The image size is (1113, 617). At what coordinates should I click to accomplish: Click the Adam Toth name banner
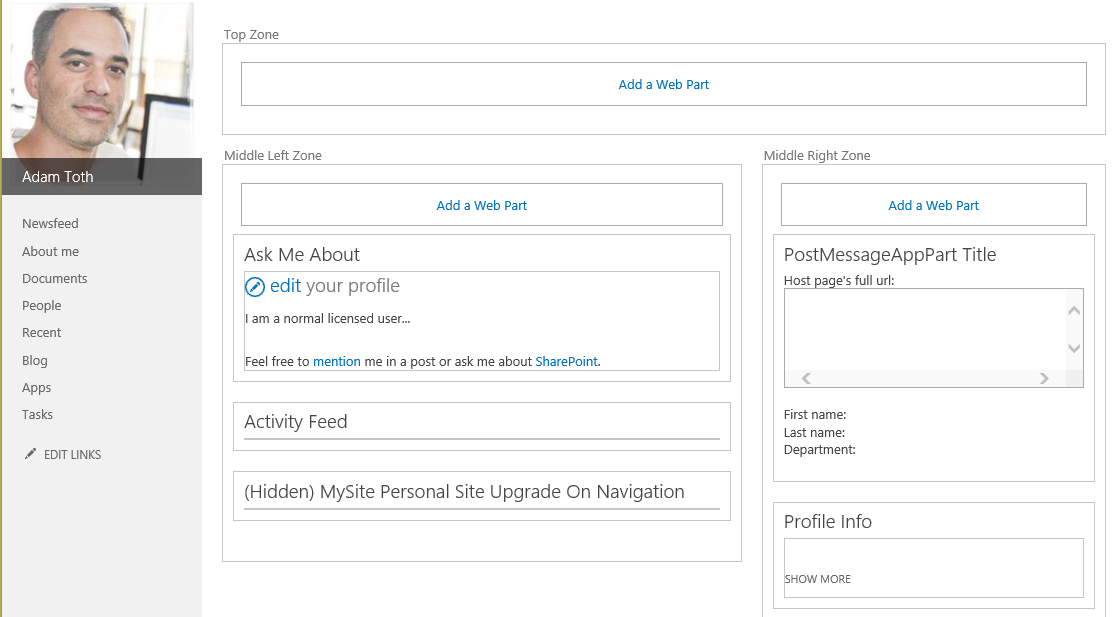pyautogui.click(x=102, y=176)
